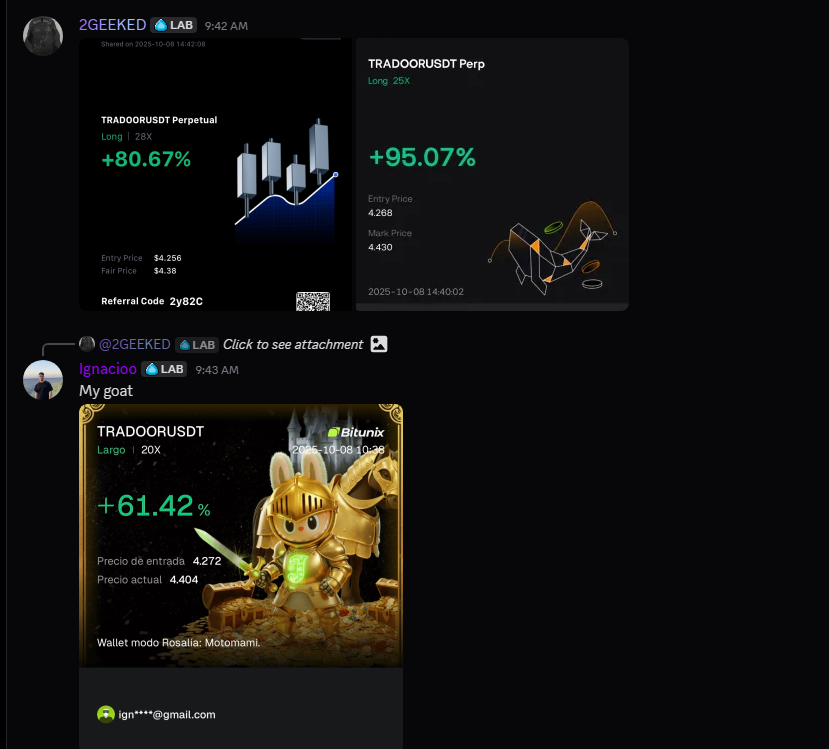Click small 2GEEKED avatar in reply preview
The height and width of the screenshot is (749, 829).
[x=87, y=344]
